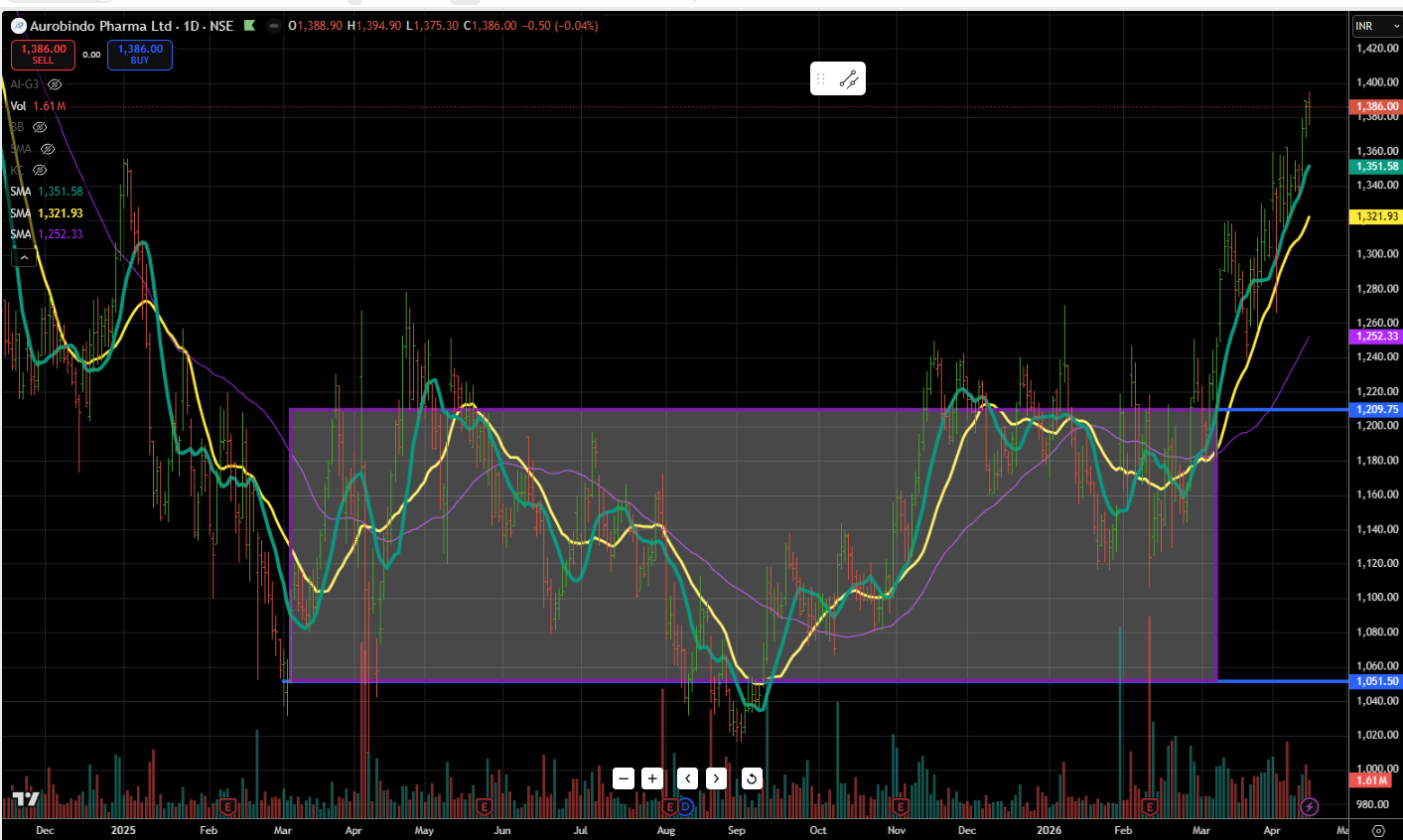Screen dimensions: 1403x840
Task: Reset the chart view
Action: pyautogui.click(x=752, y=778)
